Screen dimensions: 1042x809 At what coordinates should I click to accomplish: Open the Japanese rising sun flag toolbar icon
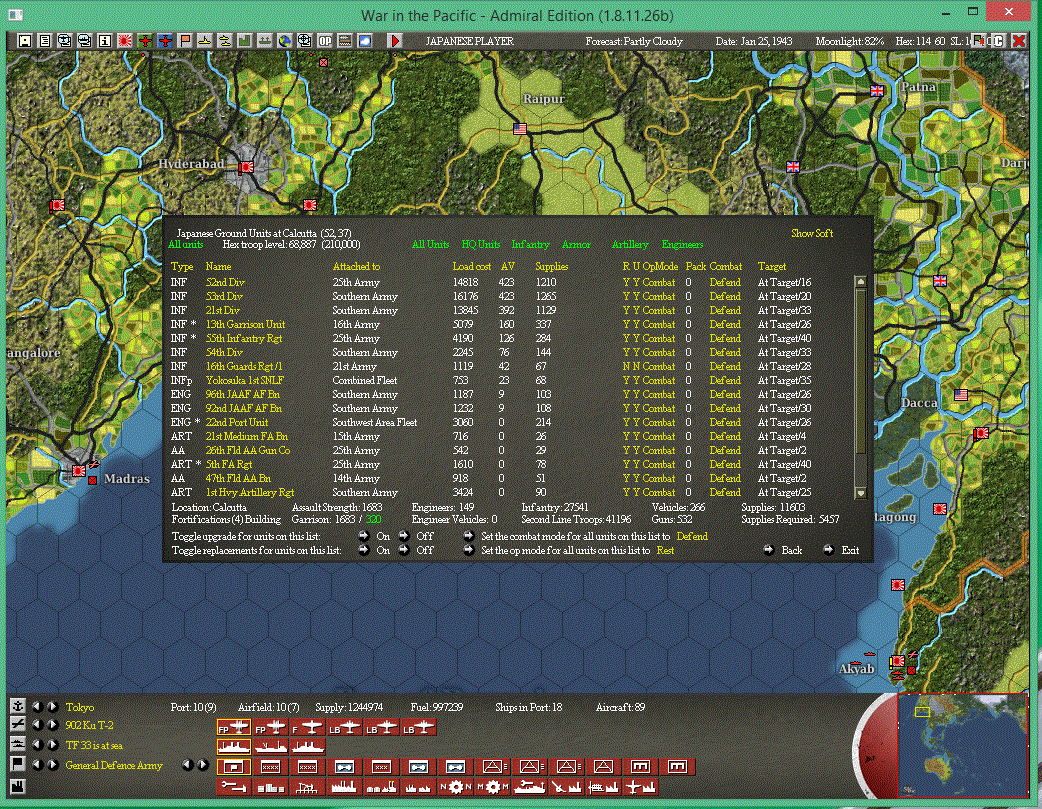(124, 41)
